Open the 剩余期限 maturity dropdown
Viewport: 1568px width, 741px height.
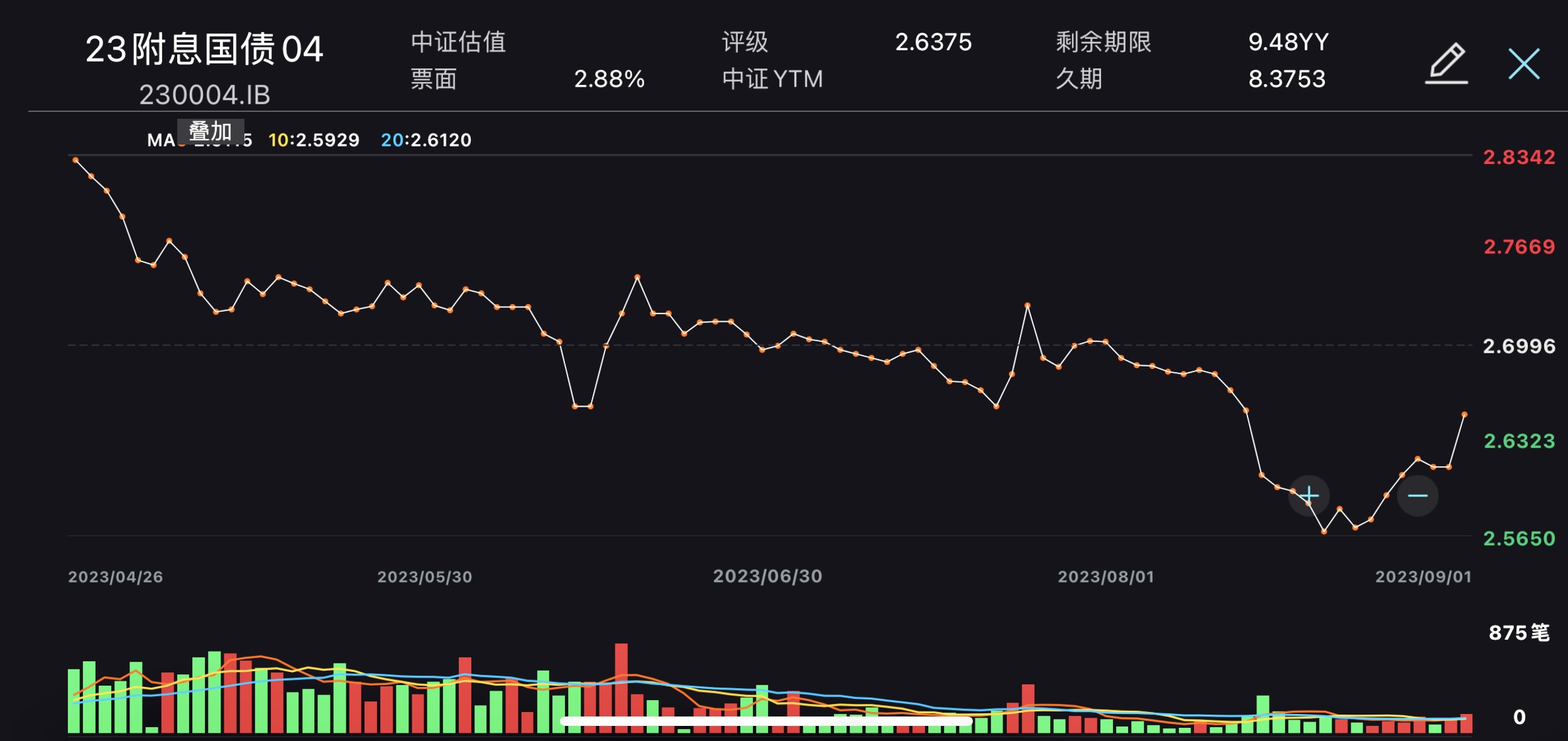1104,43
